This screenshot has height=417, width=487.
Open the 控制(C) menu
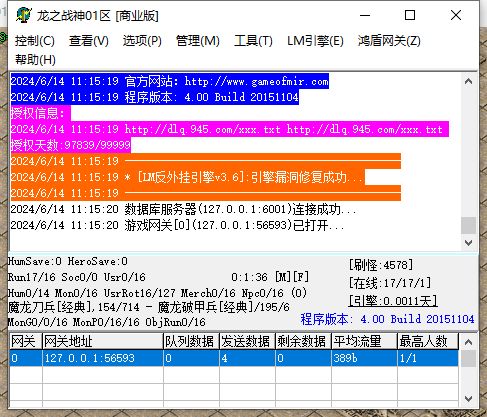[35, 41]
